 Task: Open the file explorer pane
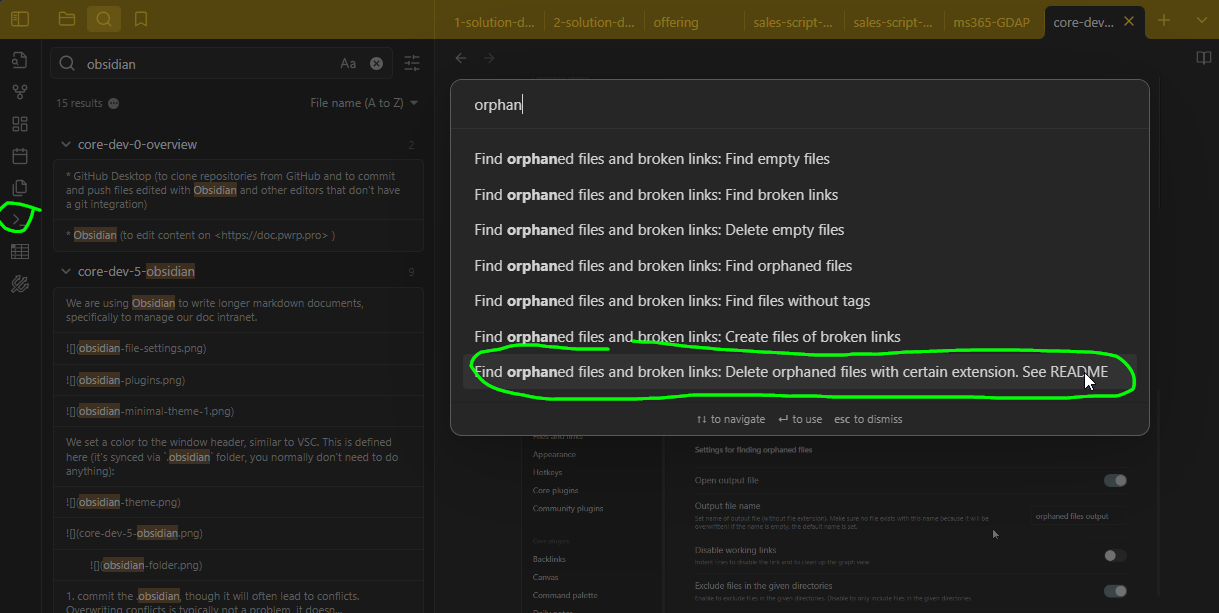tap(67, 19)
